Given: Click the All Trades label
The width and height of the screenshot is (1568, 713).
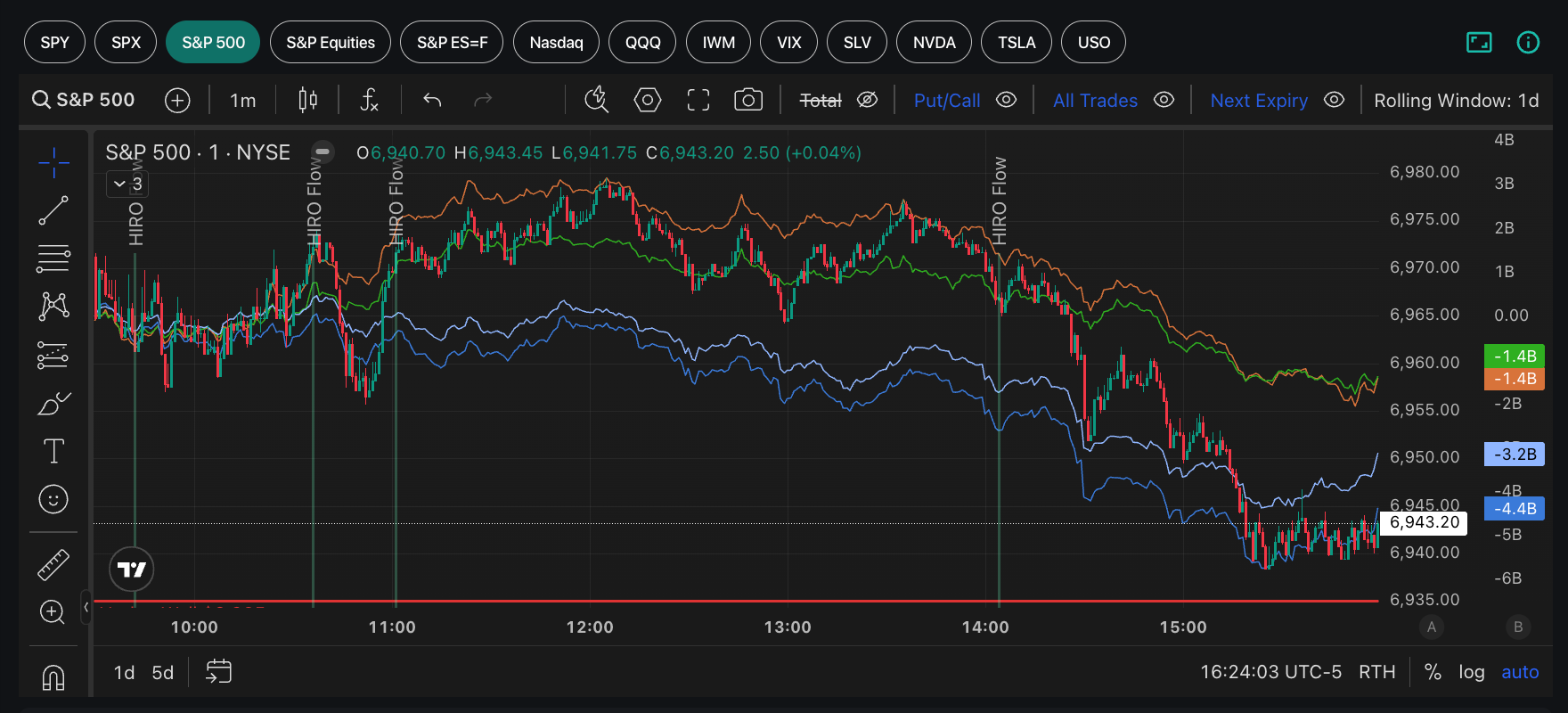Looking at the screenshot, I should pyautogui.click(x=1095, y=101).
